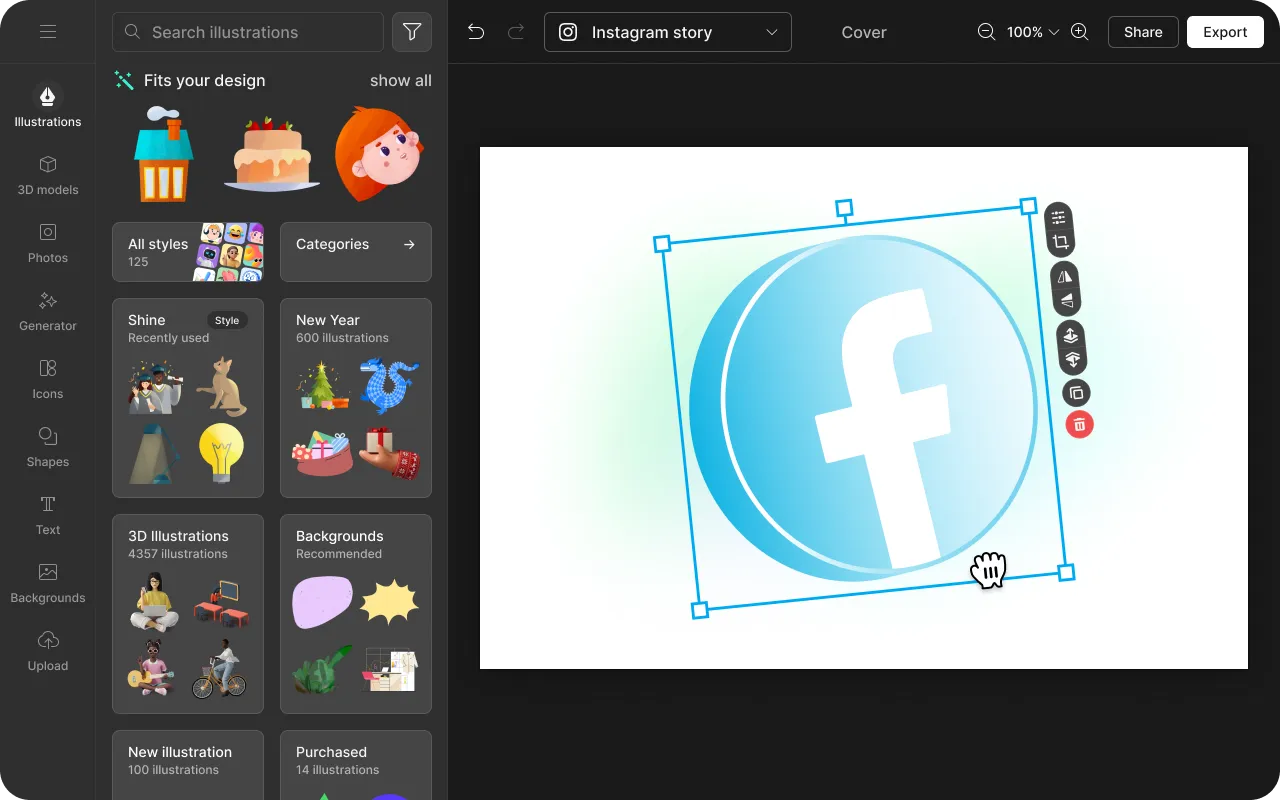Duplicate the selected image
This screenshot has width=1280, height=800.
1077,393
